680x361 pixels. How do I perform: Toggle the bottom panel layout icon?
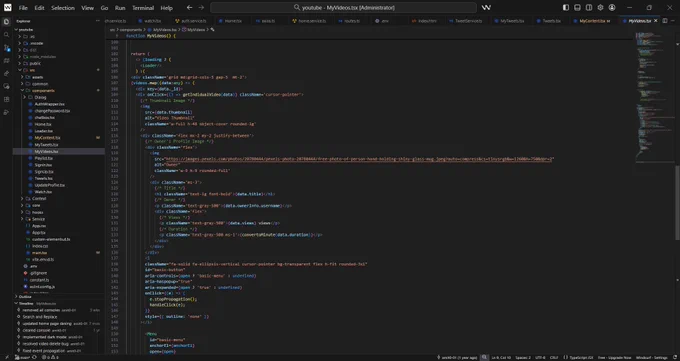(577, 7)
